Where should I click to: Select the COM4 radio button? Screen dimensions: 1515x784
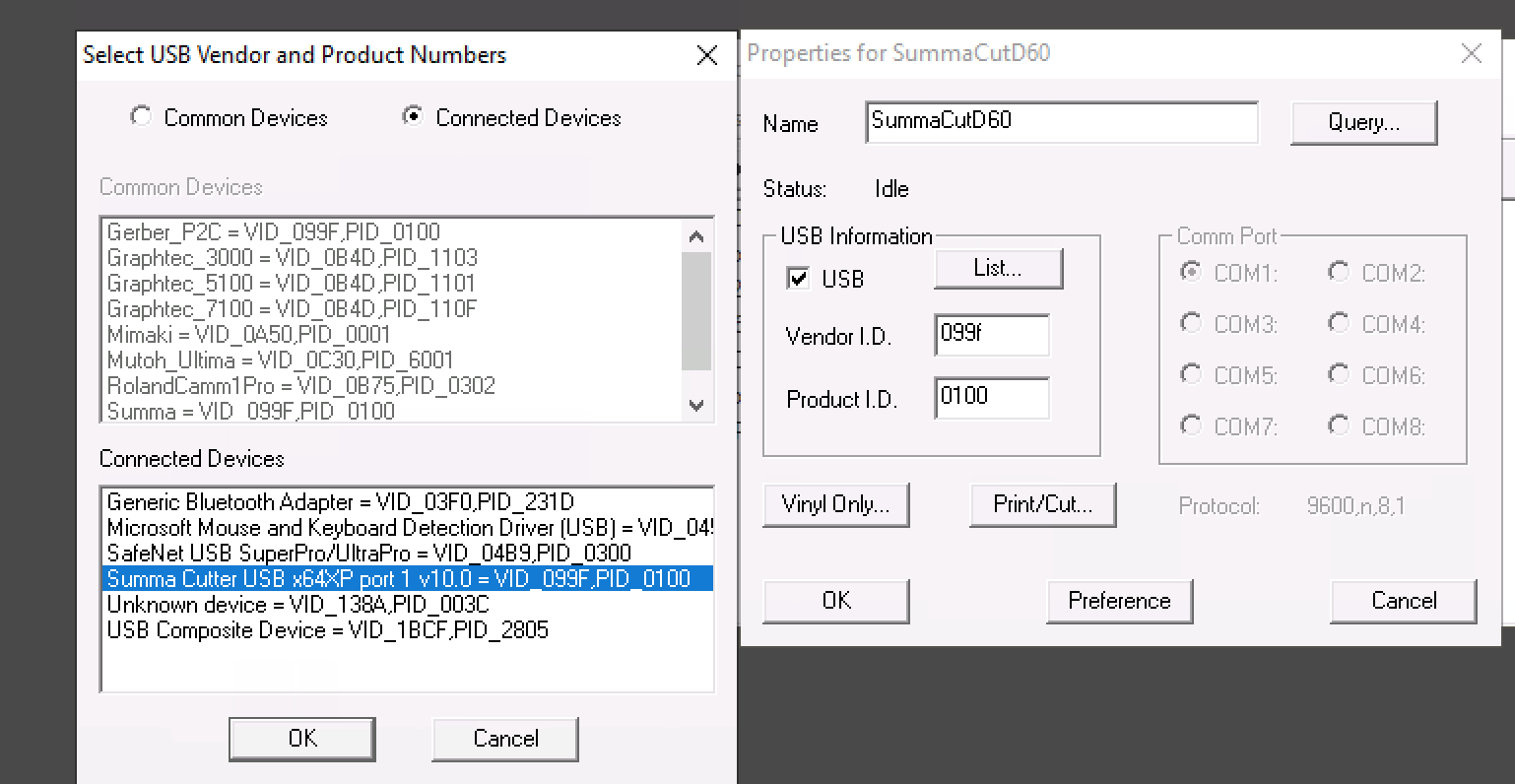tap(1339, 323)
